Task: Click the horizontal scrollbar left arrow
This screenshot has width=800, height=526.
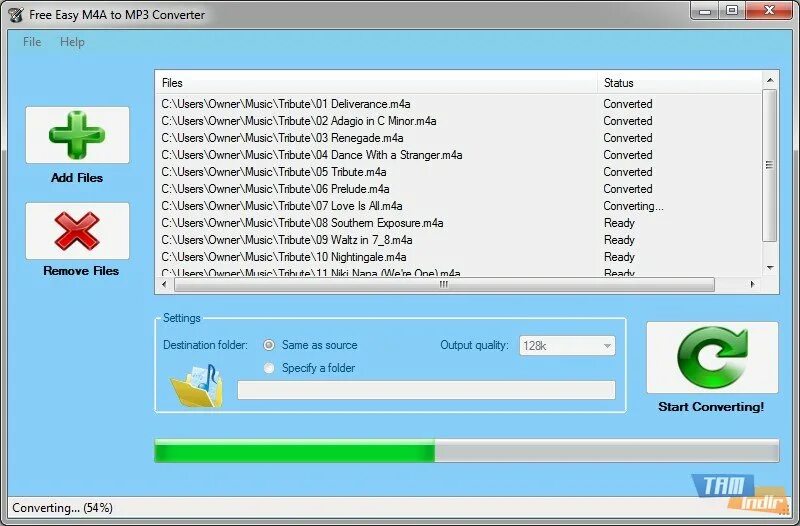Action: (164, 285)
